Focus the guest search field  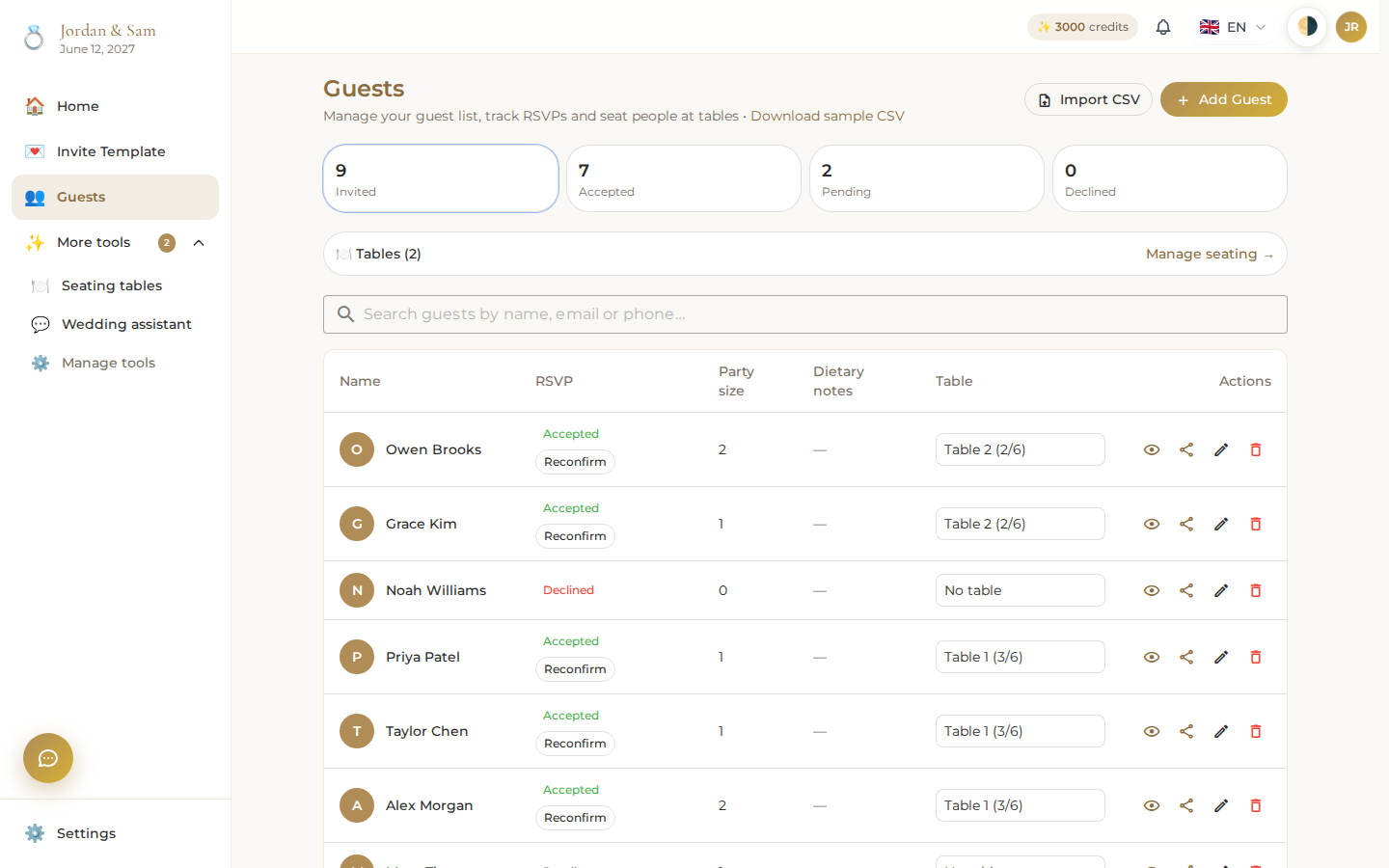[x=805, y=314]
